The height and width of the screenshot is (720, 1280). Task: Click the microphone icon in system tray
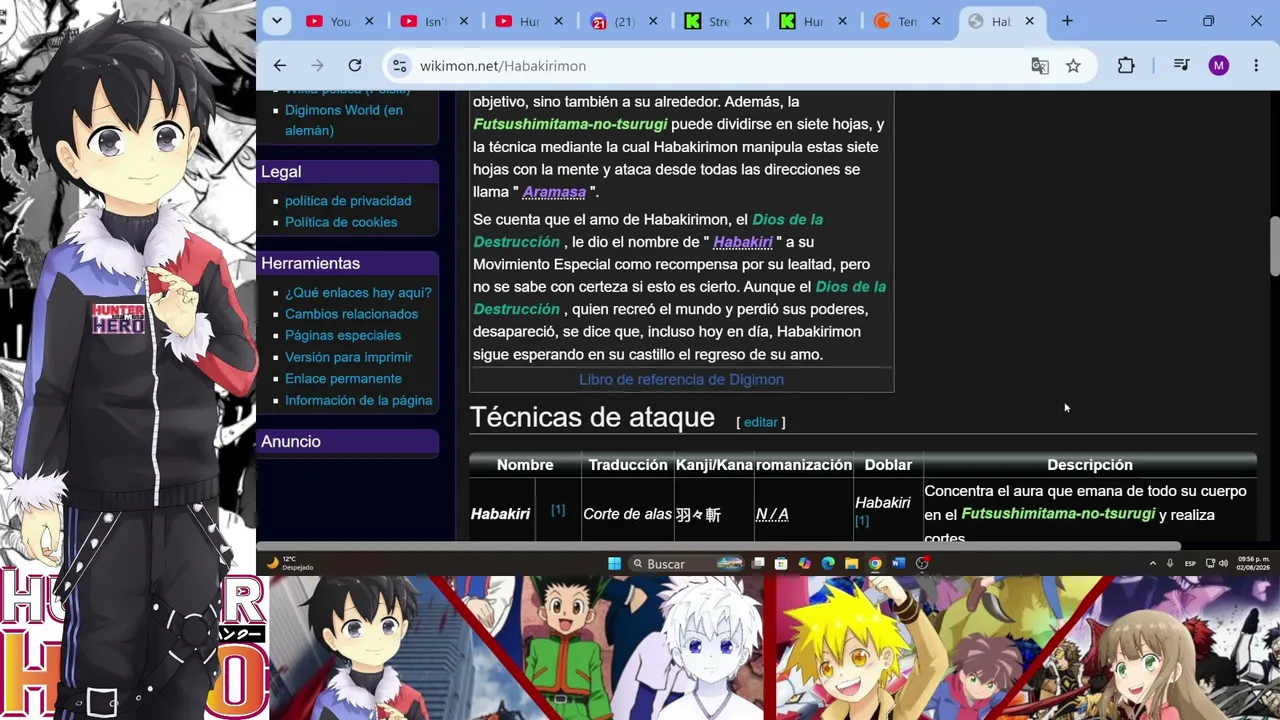[x=1171, y=564]
